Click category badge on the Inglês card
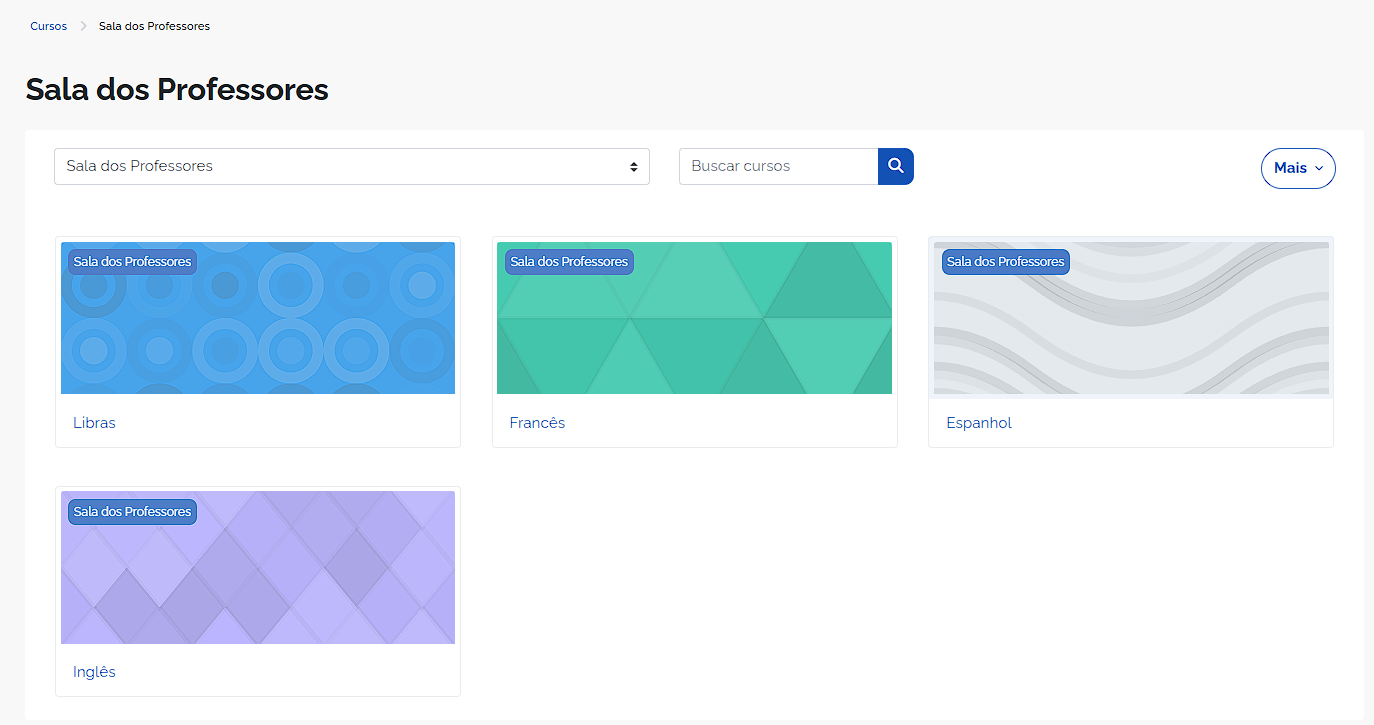The image size is (1374, 725). (132, 512)
